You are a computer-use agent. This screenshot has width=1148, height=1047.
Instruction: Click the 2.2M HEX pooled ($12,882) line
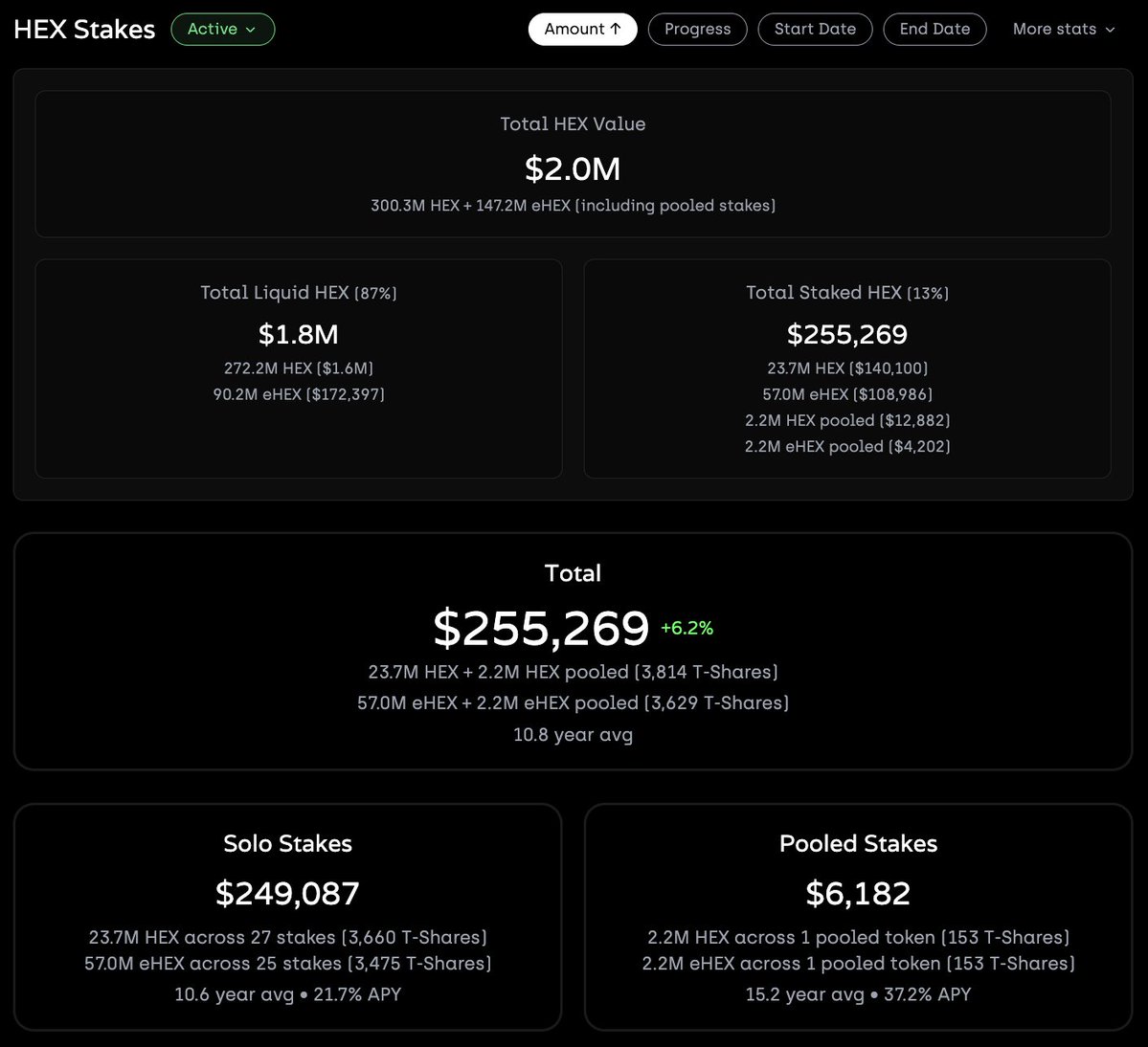847,421
